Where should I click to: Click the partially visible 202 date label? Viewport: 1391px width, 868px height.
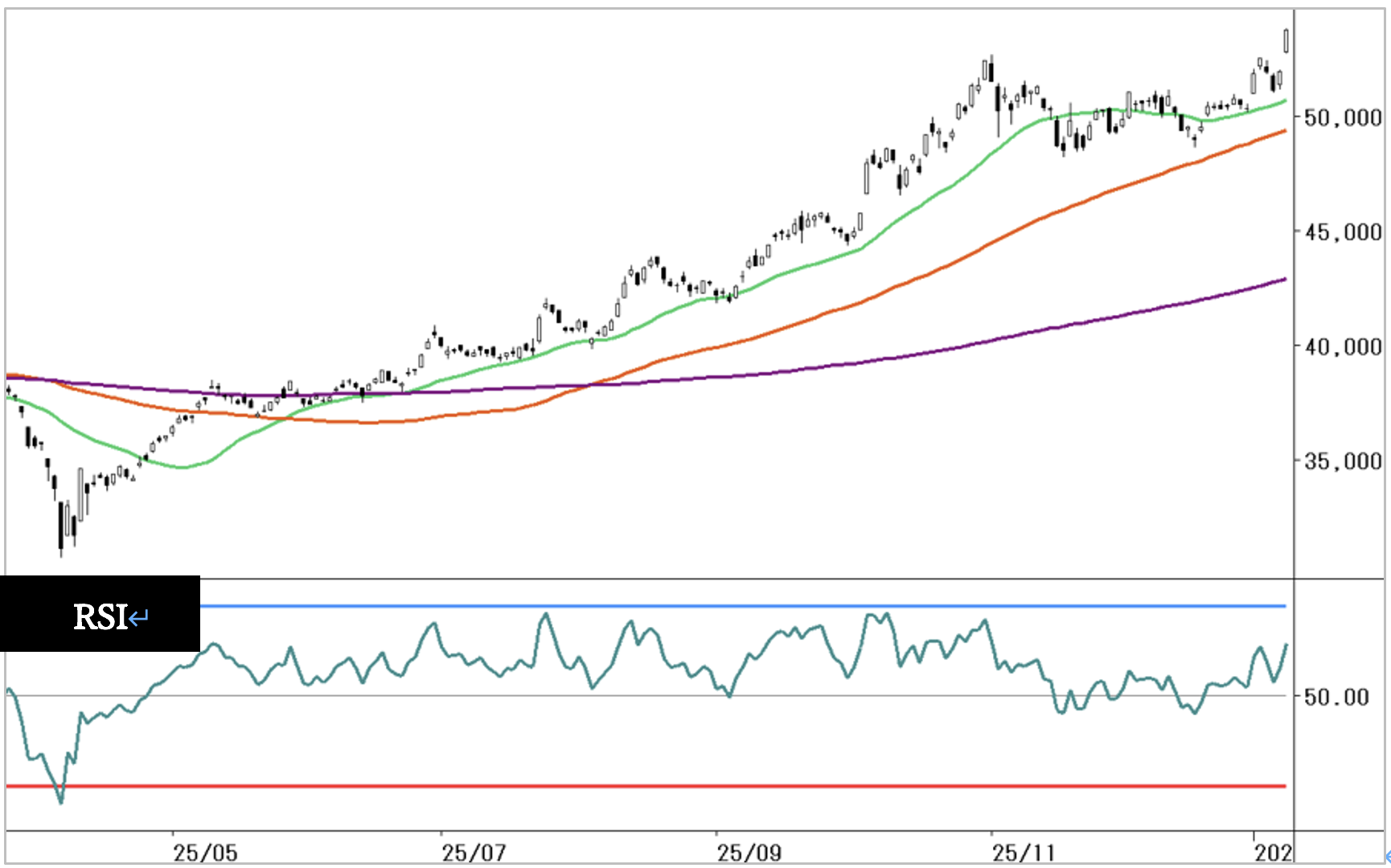click(1274, 852)
